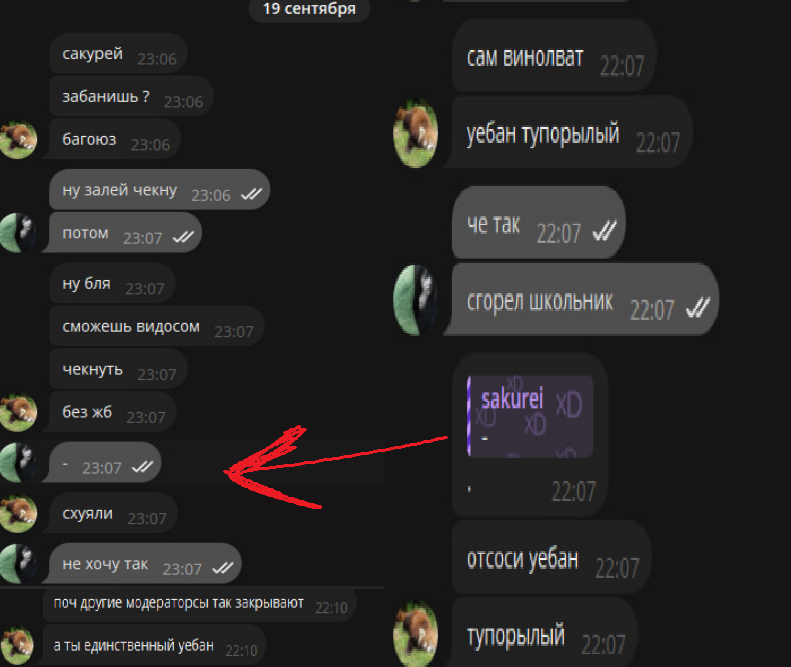Select the 'отсоси уебан' message bubble
Viewport: 791px width, 667px height.
tap(551, 557)
